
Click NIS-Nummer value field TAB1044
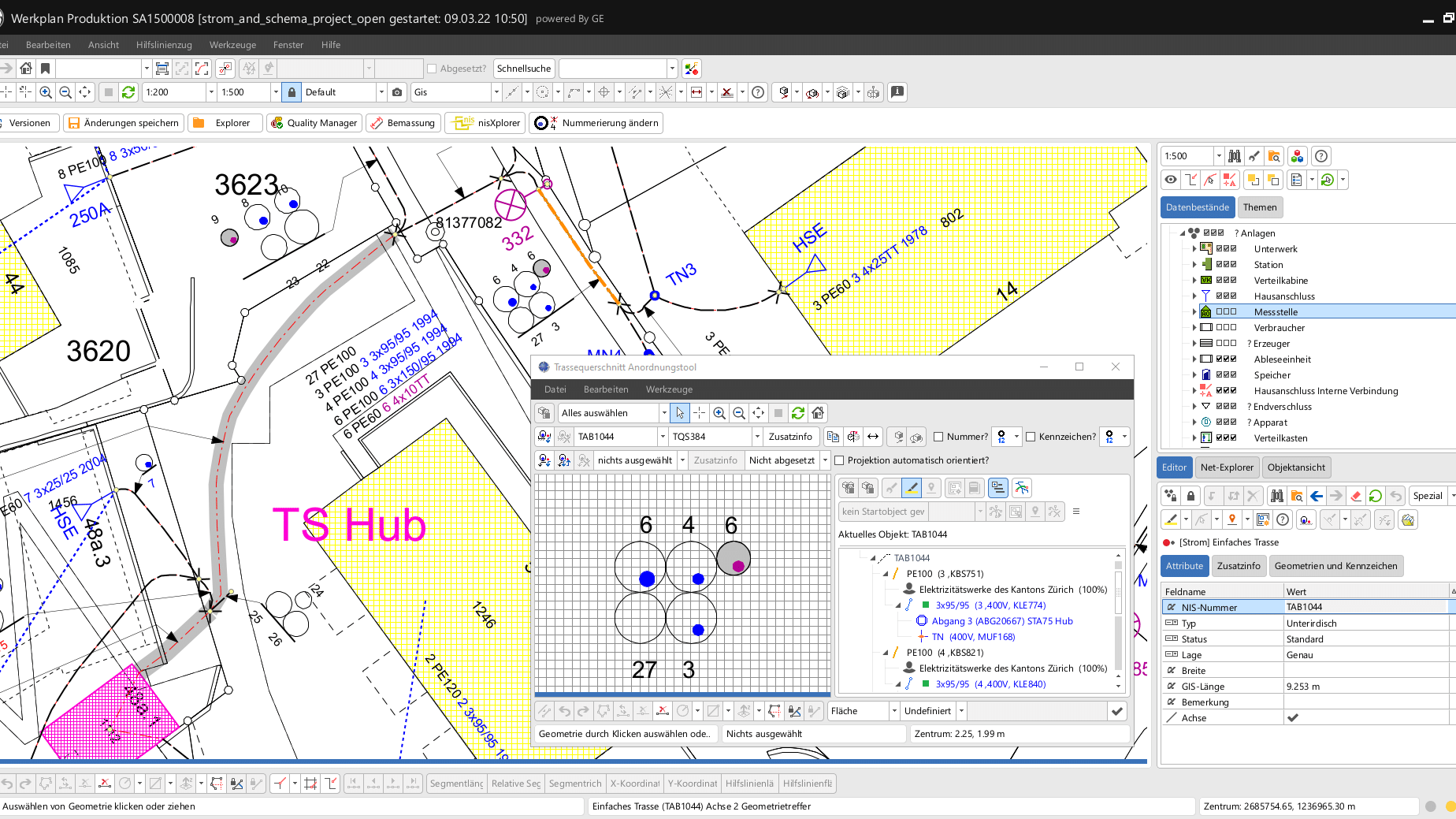pyautogui.click(x=1365, y=607)
